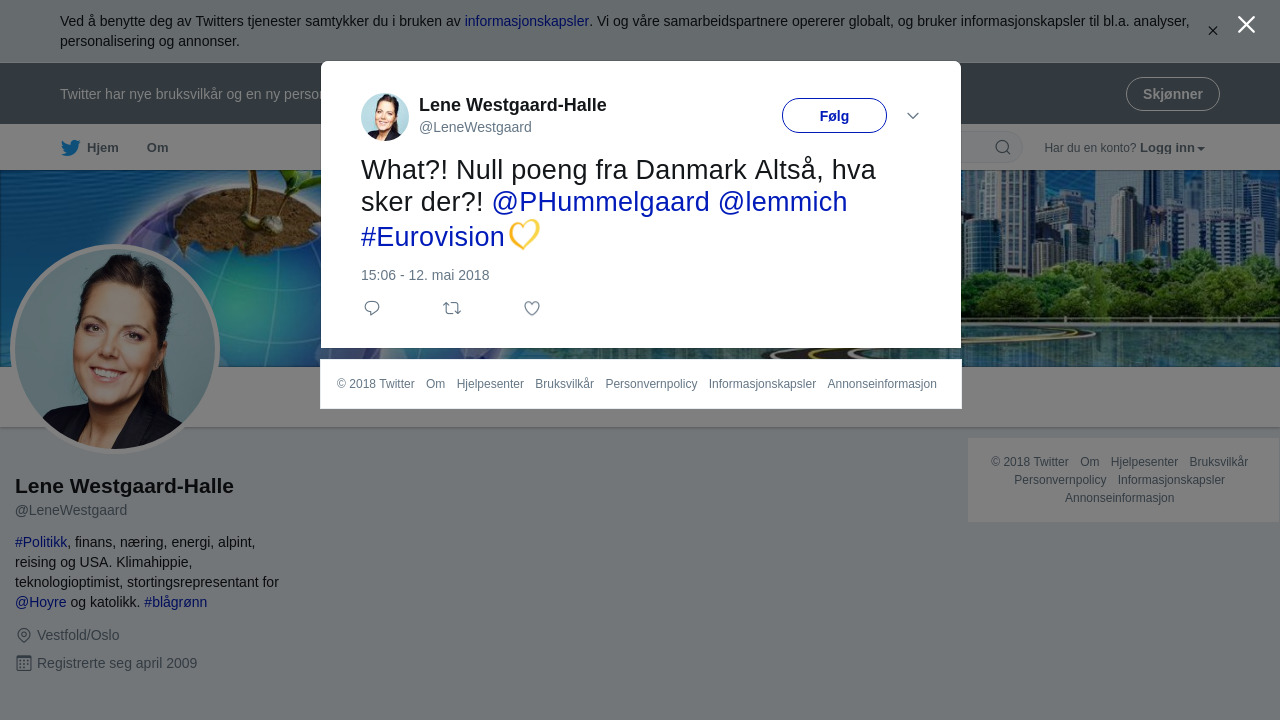
Task: Open the tweet options chevron dropdown
Action: [x=913, y=116]
